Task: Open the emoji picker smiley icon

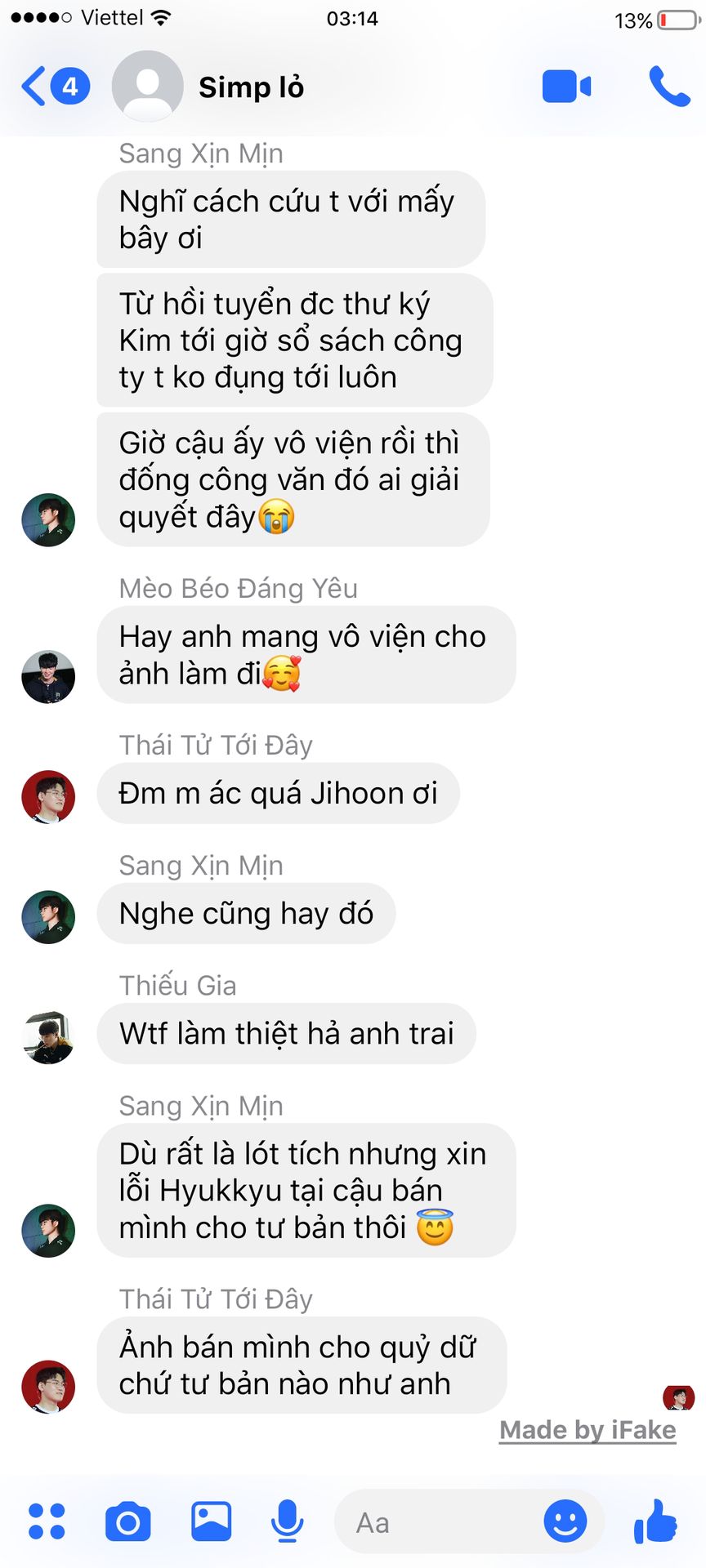Action: [x=565, y=1521]
